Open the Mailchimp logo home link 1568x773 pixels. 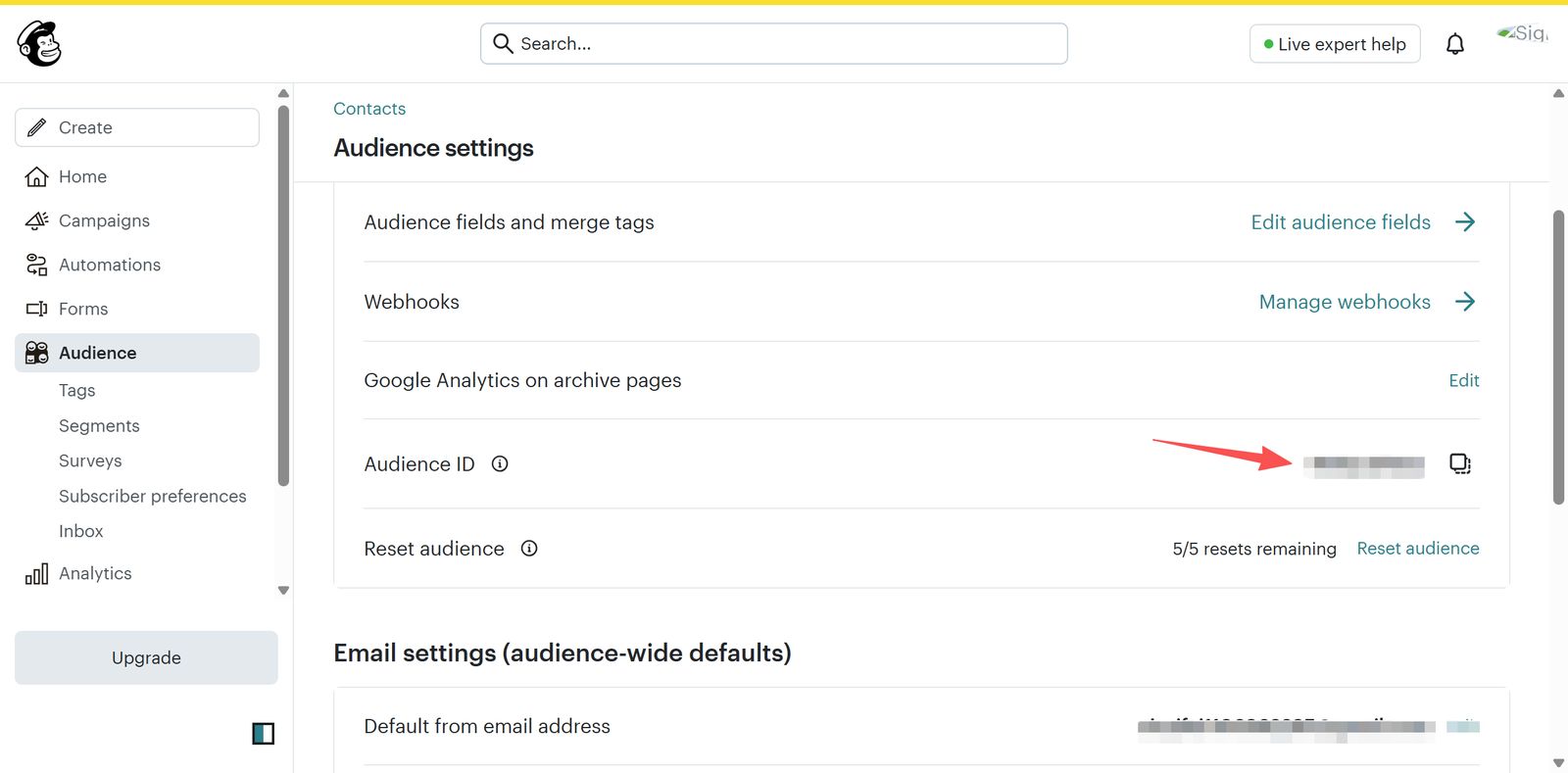39,44
